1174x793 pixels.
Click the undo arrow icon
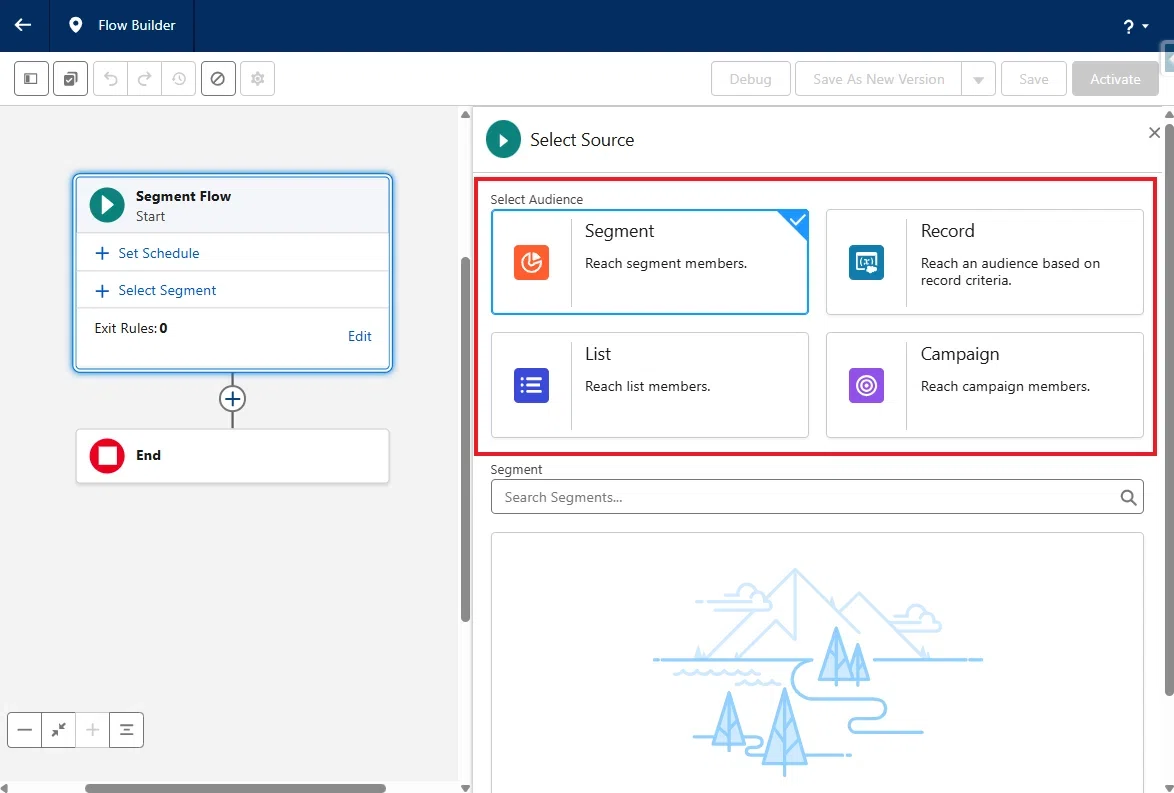(111, 79)
